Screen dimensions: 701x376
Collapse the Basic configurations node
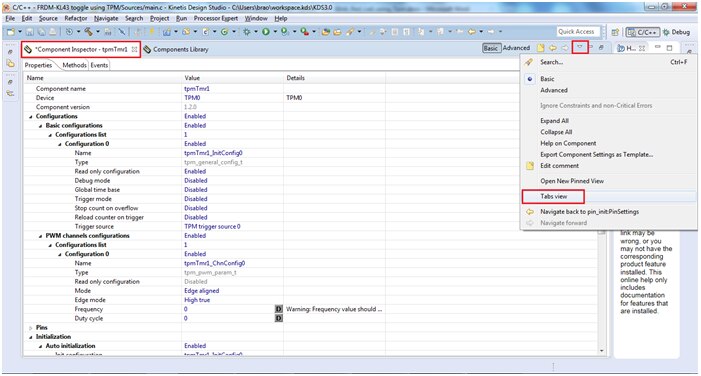(40, 126)
